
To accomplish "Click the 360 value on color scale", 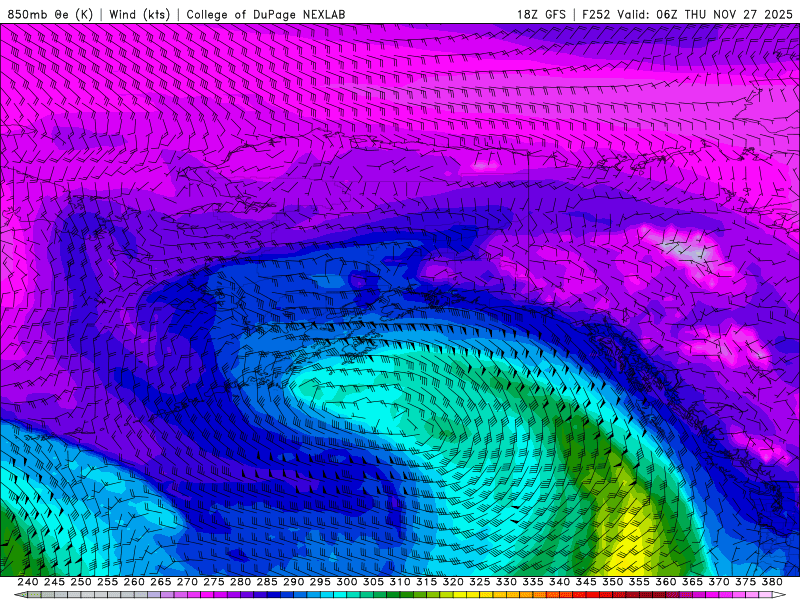I will click(x=665, y=582).
